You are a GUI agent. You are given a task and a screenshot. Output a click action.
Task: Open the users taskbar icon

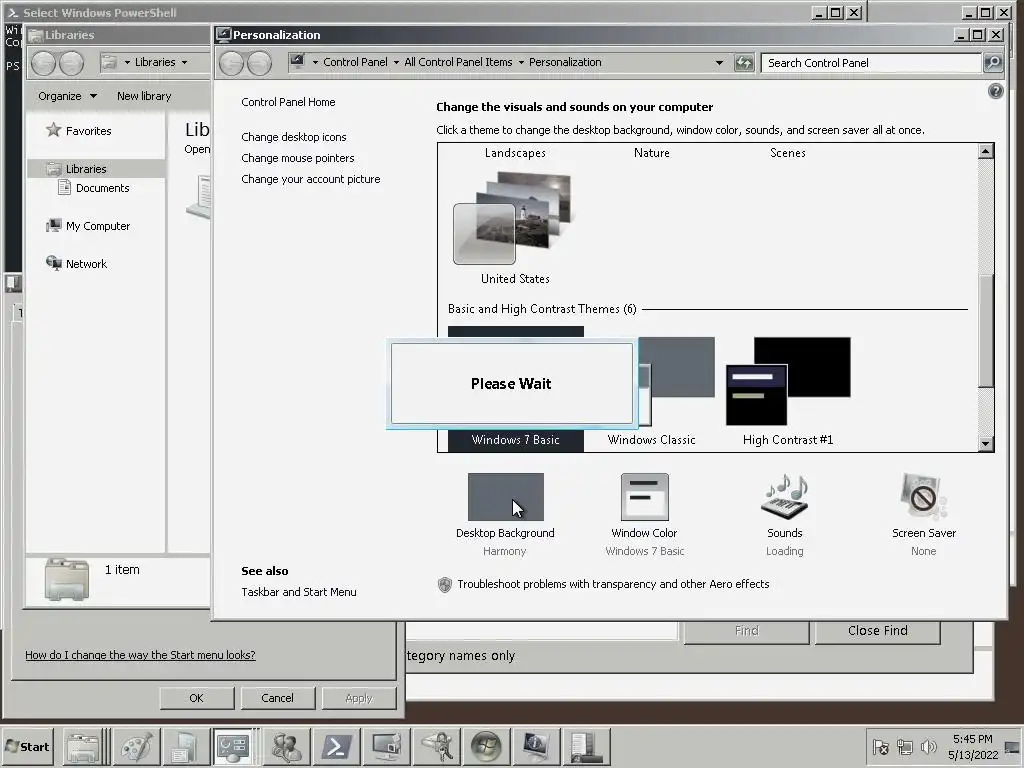coord(286,746)
